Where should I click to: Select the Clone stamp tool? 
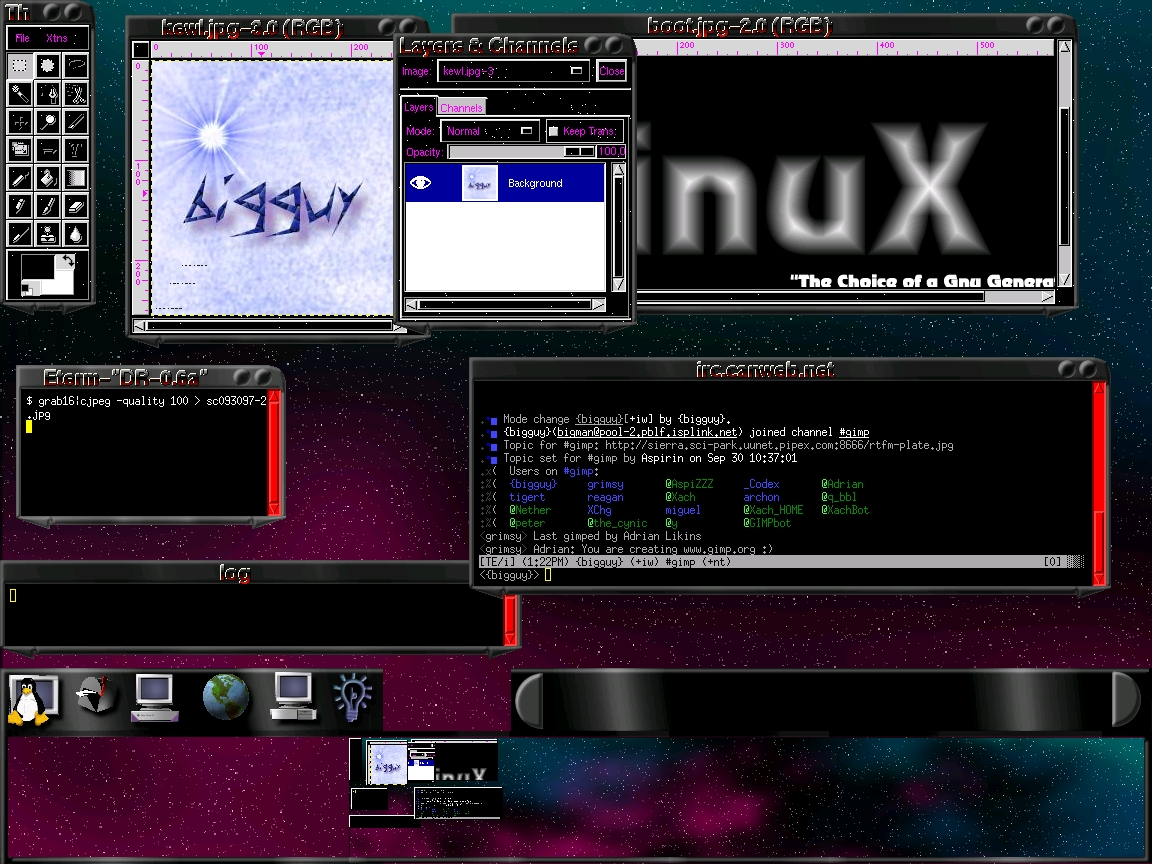[x=47, y=234]
